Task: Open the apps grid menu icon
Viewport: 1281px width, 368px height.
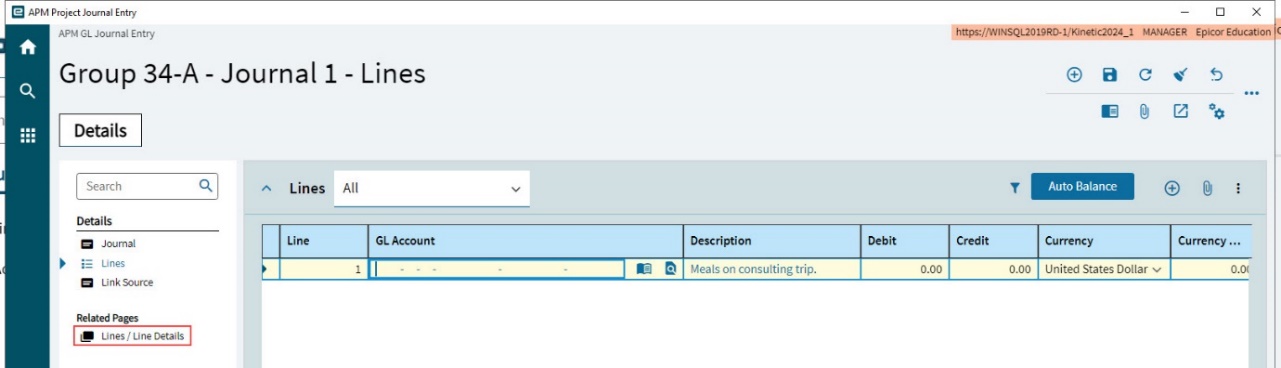Action: [28, 136]
